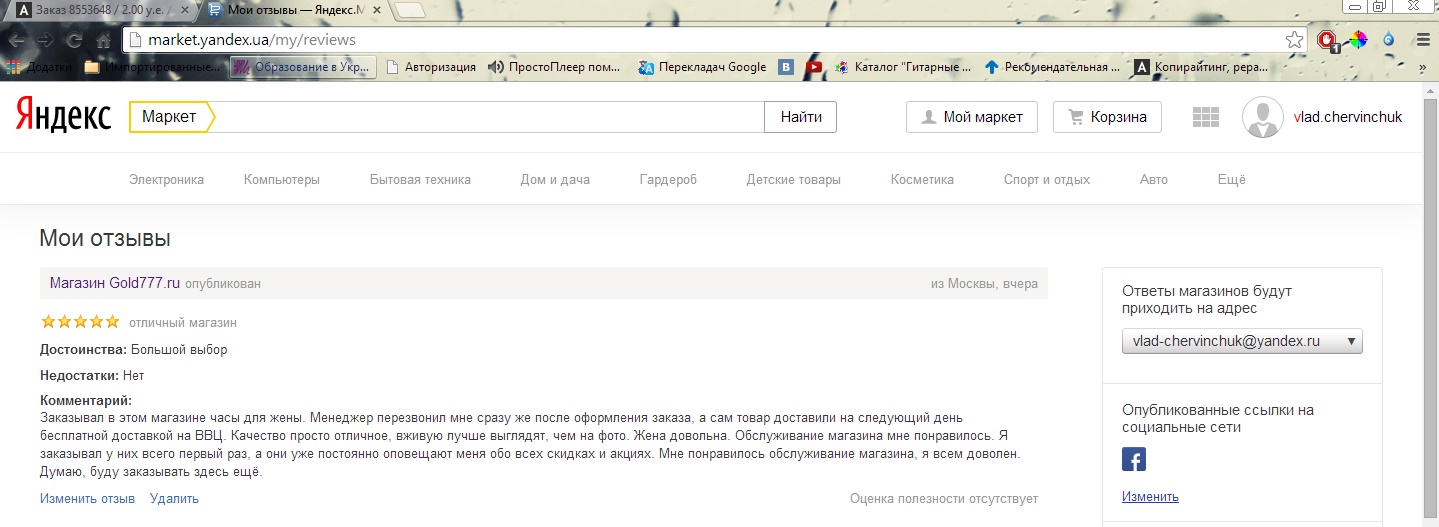Close the Заказ 8553648 tab
This screenshot has height=527, width=1439.
pyautogui.click(x=184, y=10)
